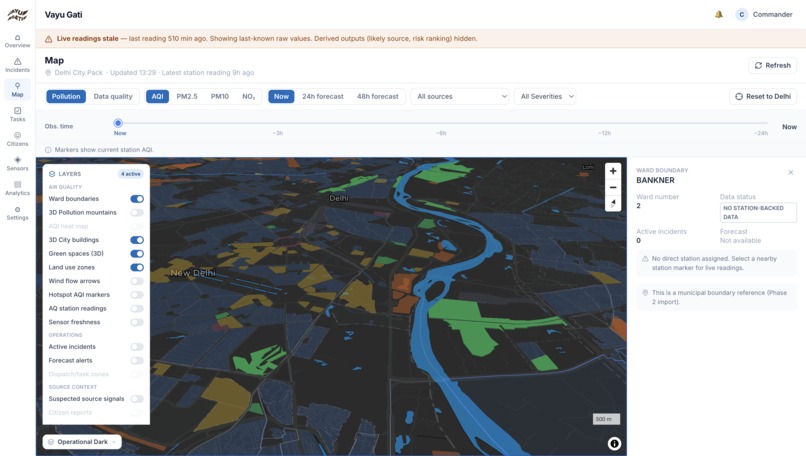This screenshot has width=806, height=456.
Task: Switch to NO₂ pollutant tab
Action: click(248, 96)
